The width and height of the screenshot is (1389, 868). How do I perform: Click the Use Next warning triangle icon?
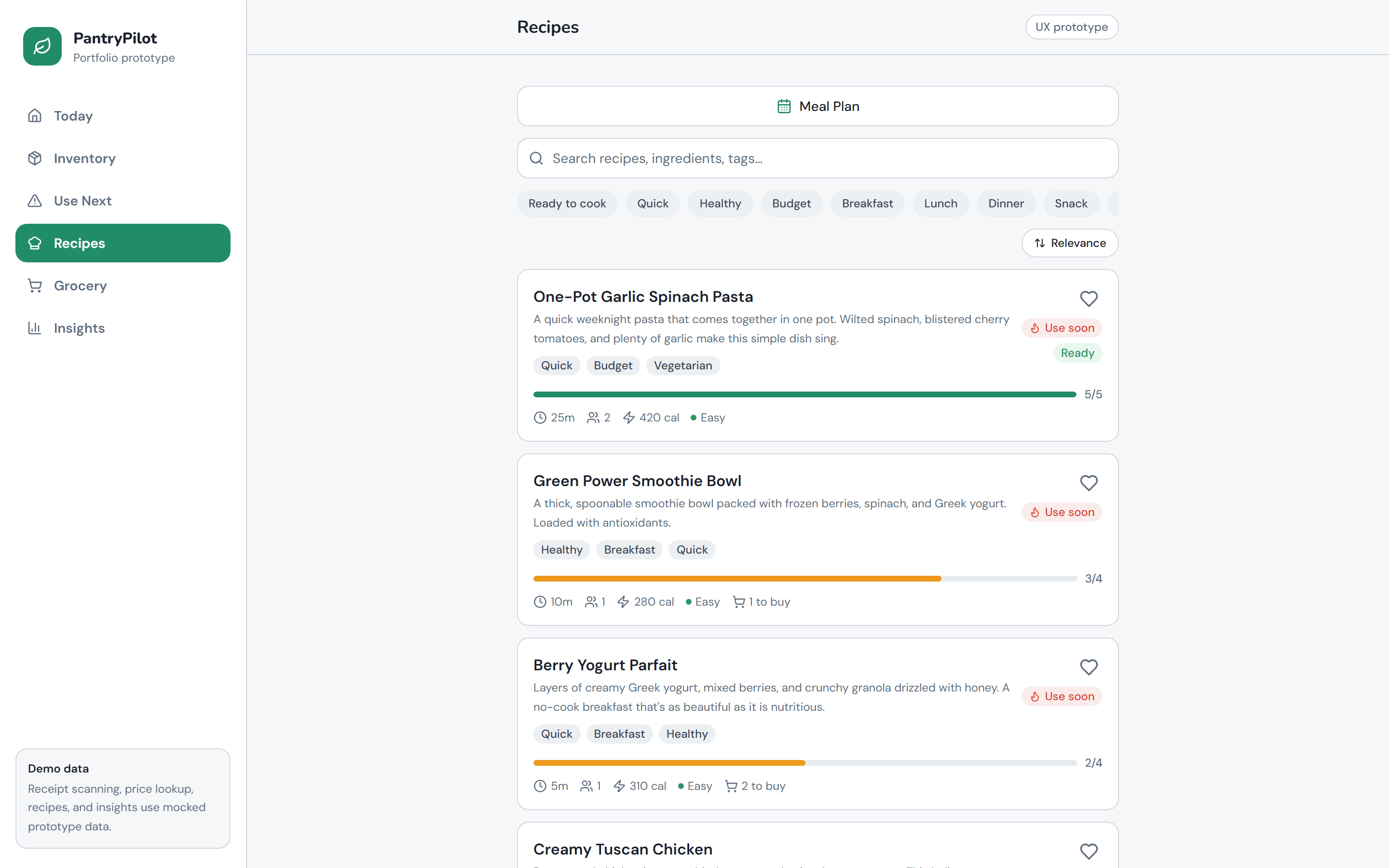[x=34, y=201]
